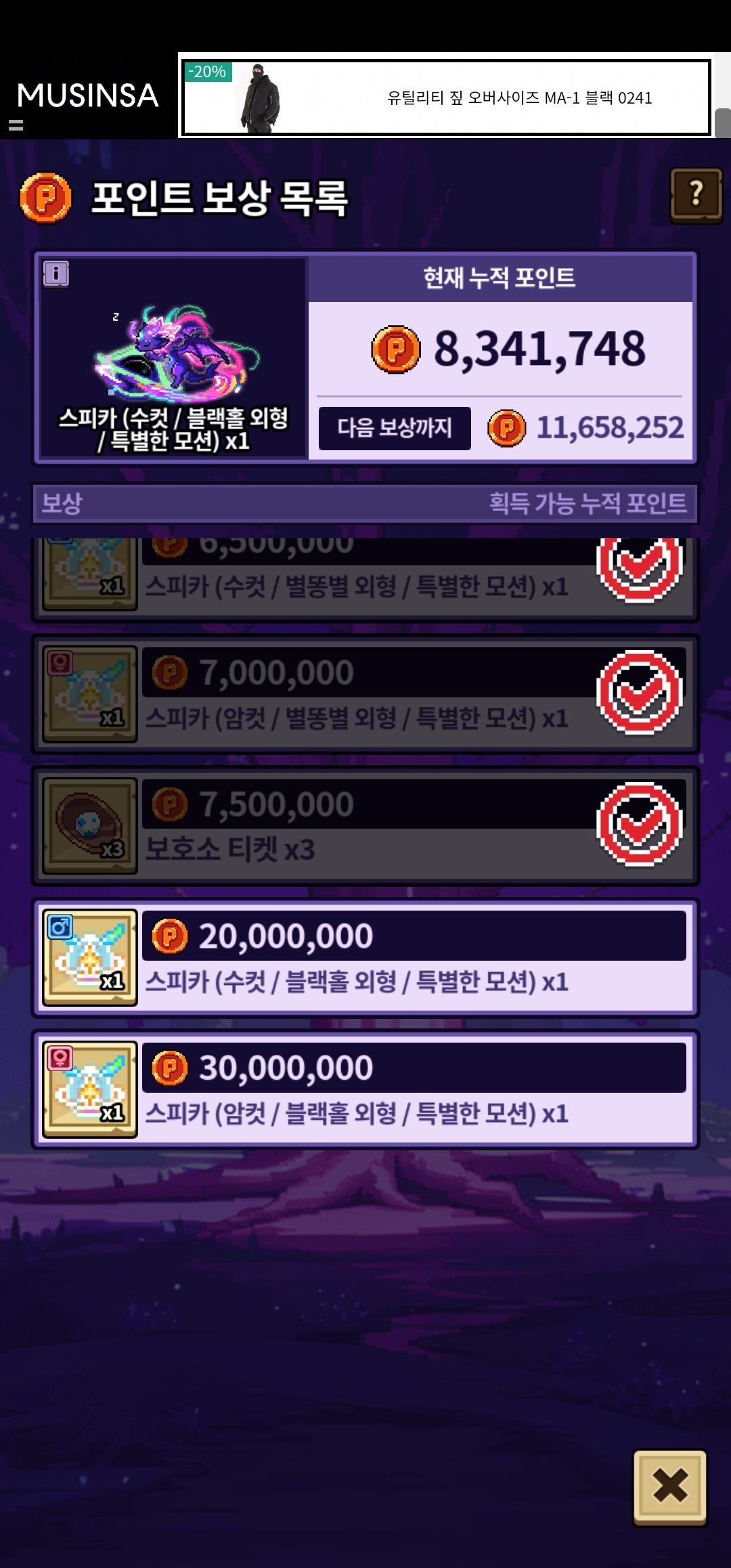Tap the current accumulated points 8,341,748
This screenshot has height=1568, width=731.
click(539, 349)
